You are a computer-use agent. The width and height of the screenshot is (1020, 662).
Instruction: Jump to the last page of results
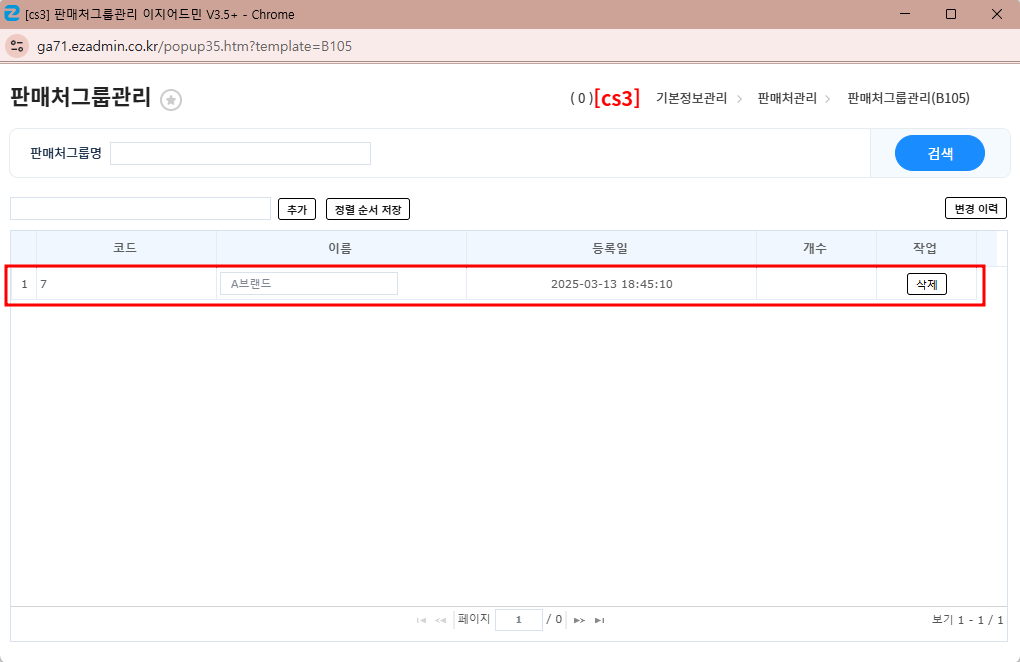[x=600, y=621]
